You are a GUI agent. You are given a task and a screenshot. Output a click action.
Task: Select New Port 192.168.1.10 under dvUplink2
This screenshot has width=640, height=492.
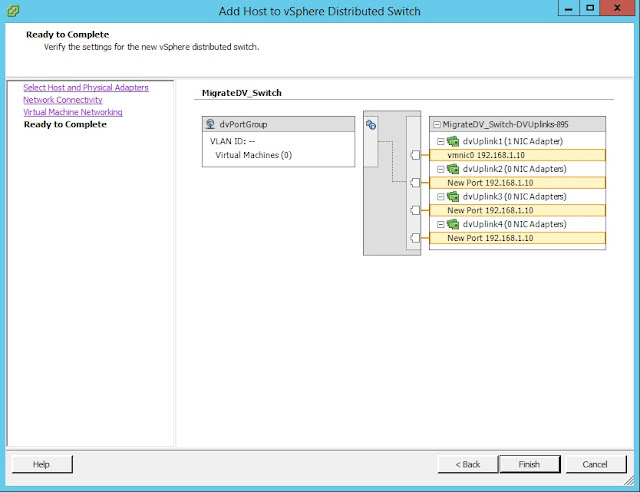(x=517, y=183)
